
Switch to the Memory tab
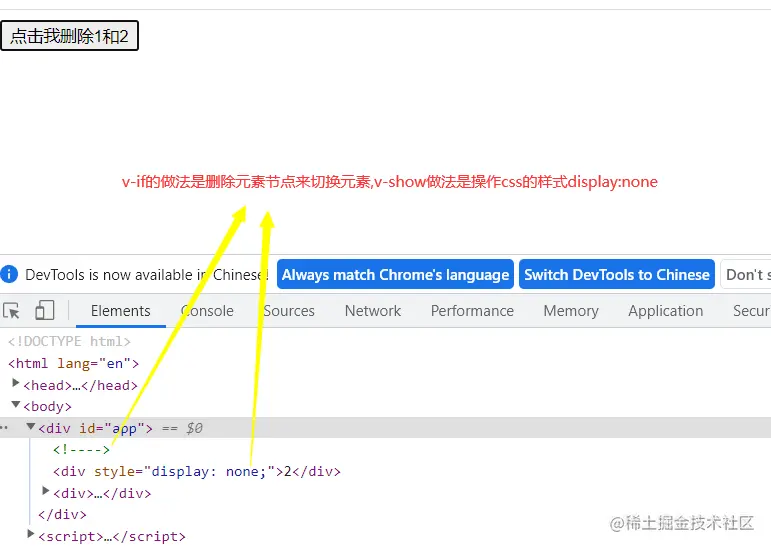[x=571, y=311]
